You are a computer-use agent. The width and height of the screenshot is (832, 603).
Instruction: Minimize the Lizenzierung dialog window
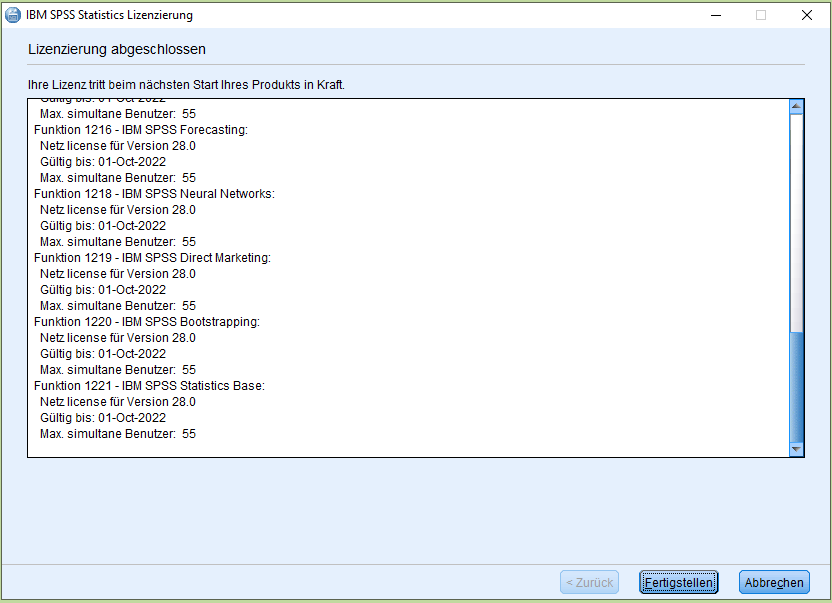(x=716, y=15)
